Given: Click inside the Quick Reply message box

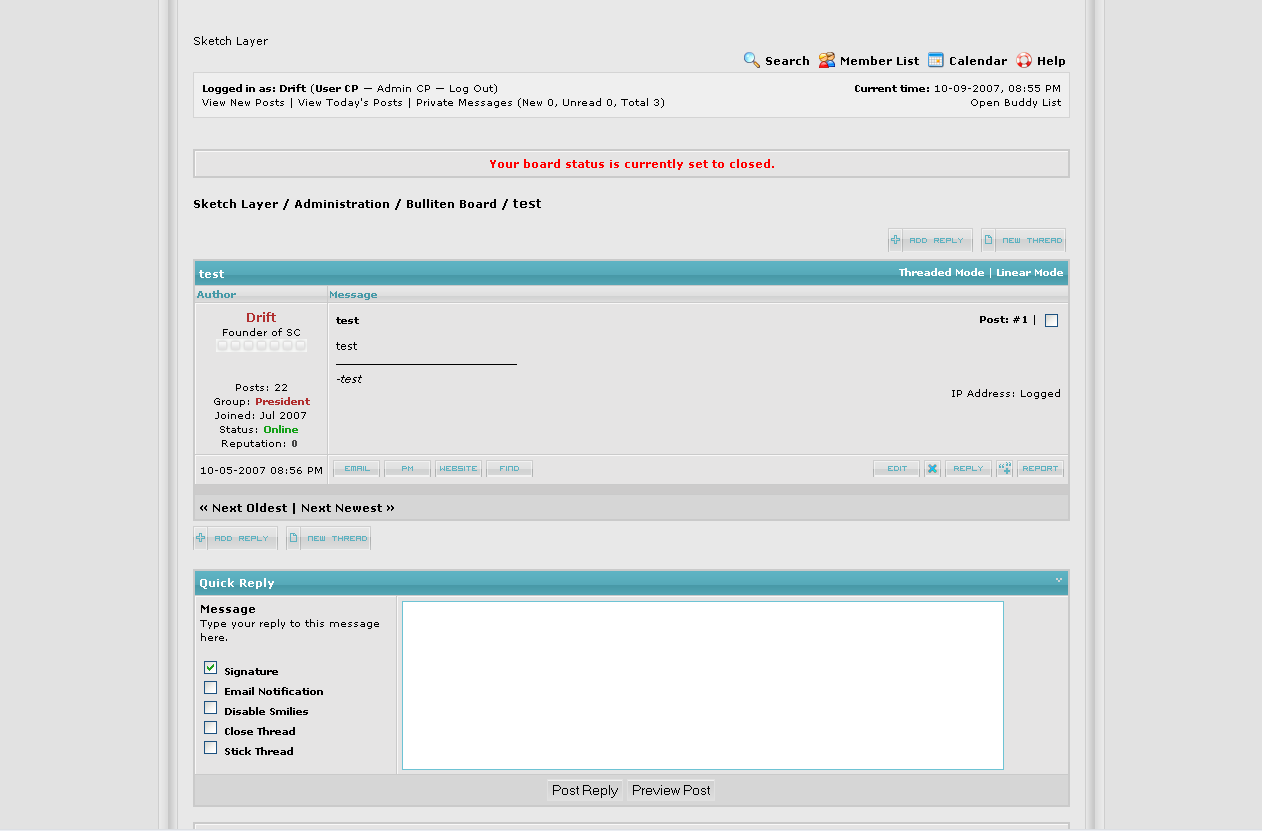Looking at the screenshot, I should point(702,685).
